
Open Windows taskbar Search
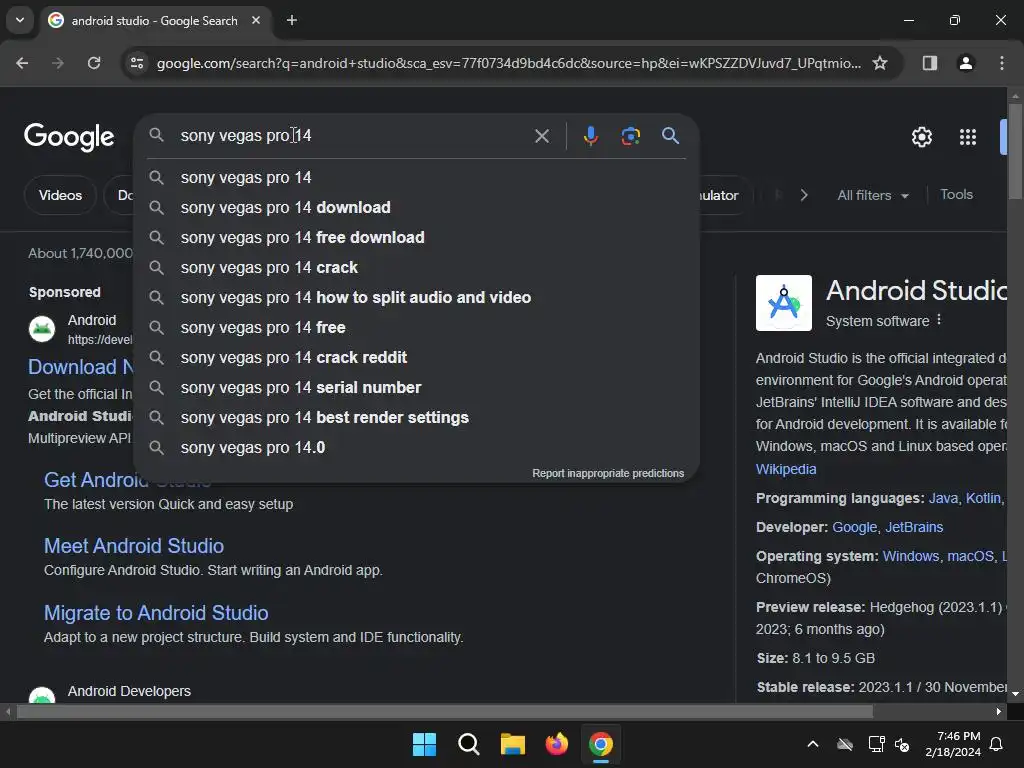[468, 744]
